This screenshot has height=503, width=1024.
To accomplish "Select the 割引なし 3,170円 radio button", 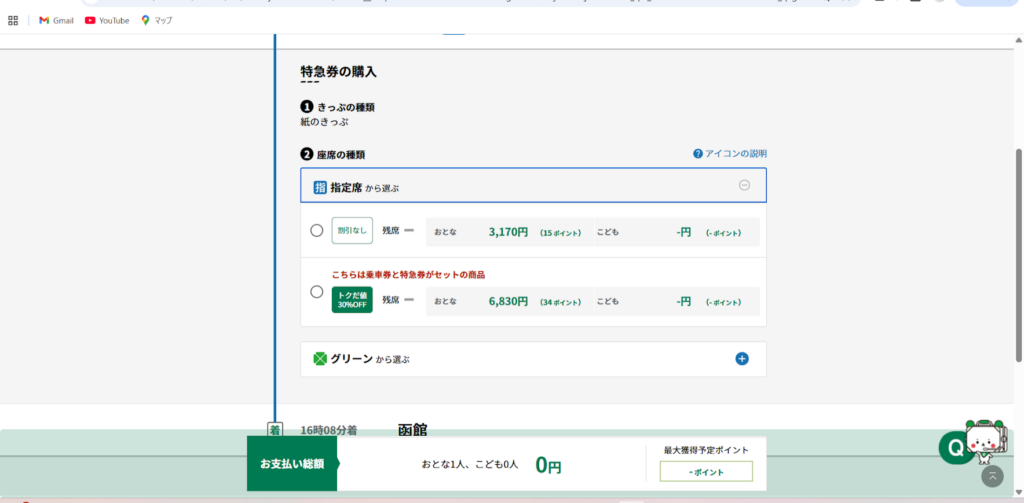I will click(x=317, y=231).
